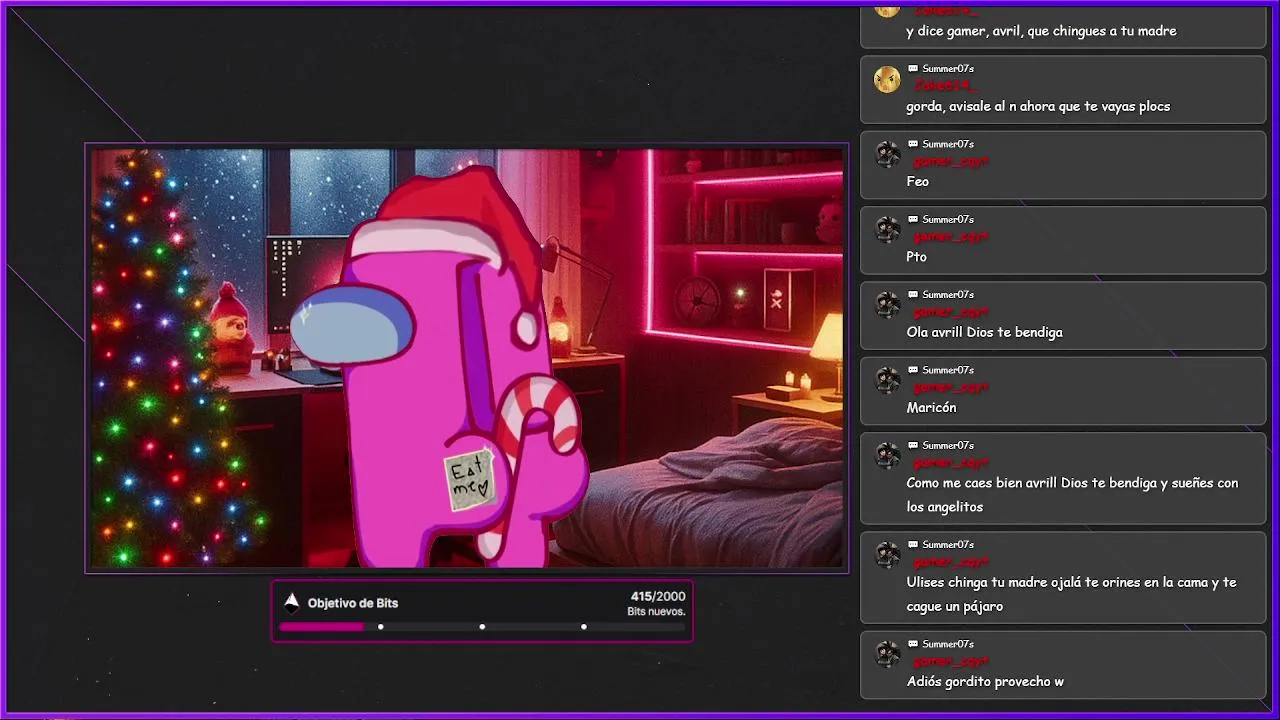Click the avatar beside "Ulises chinga tu madre" message
The image size is (1280, 720).
(x=887, y=555)
